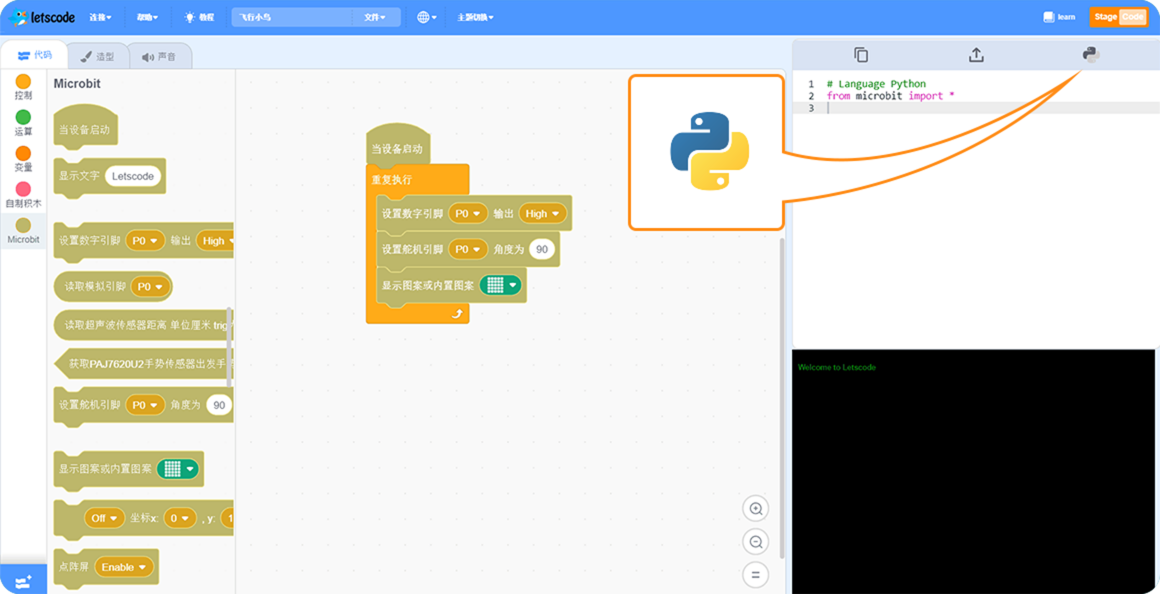Copy the code with the copy icon

(x=860, y=55)
